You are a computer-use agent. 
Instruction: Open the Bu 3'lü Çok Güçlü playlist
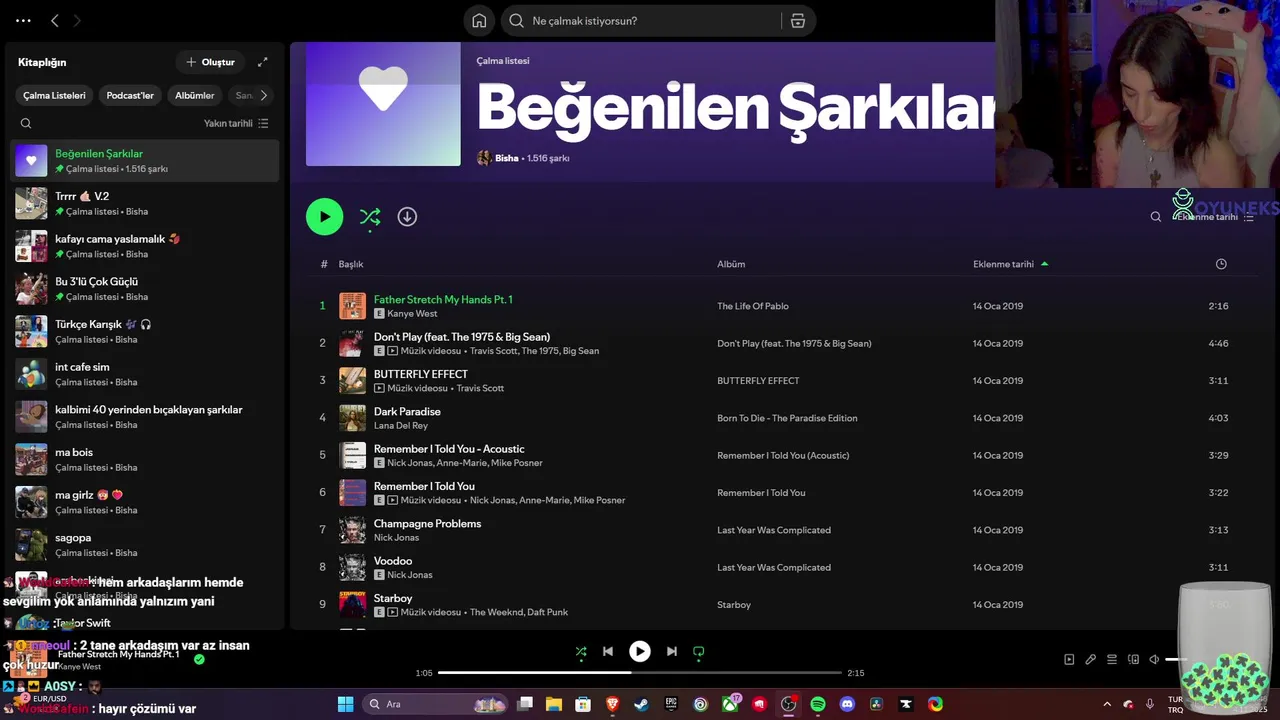pyautogui.click(x=145, y=289)
